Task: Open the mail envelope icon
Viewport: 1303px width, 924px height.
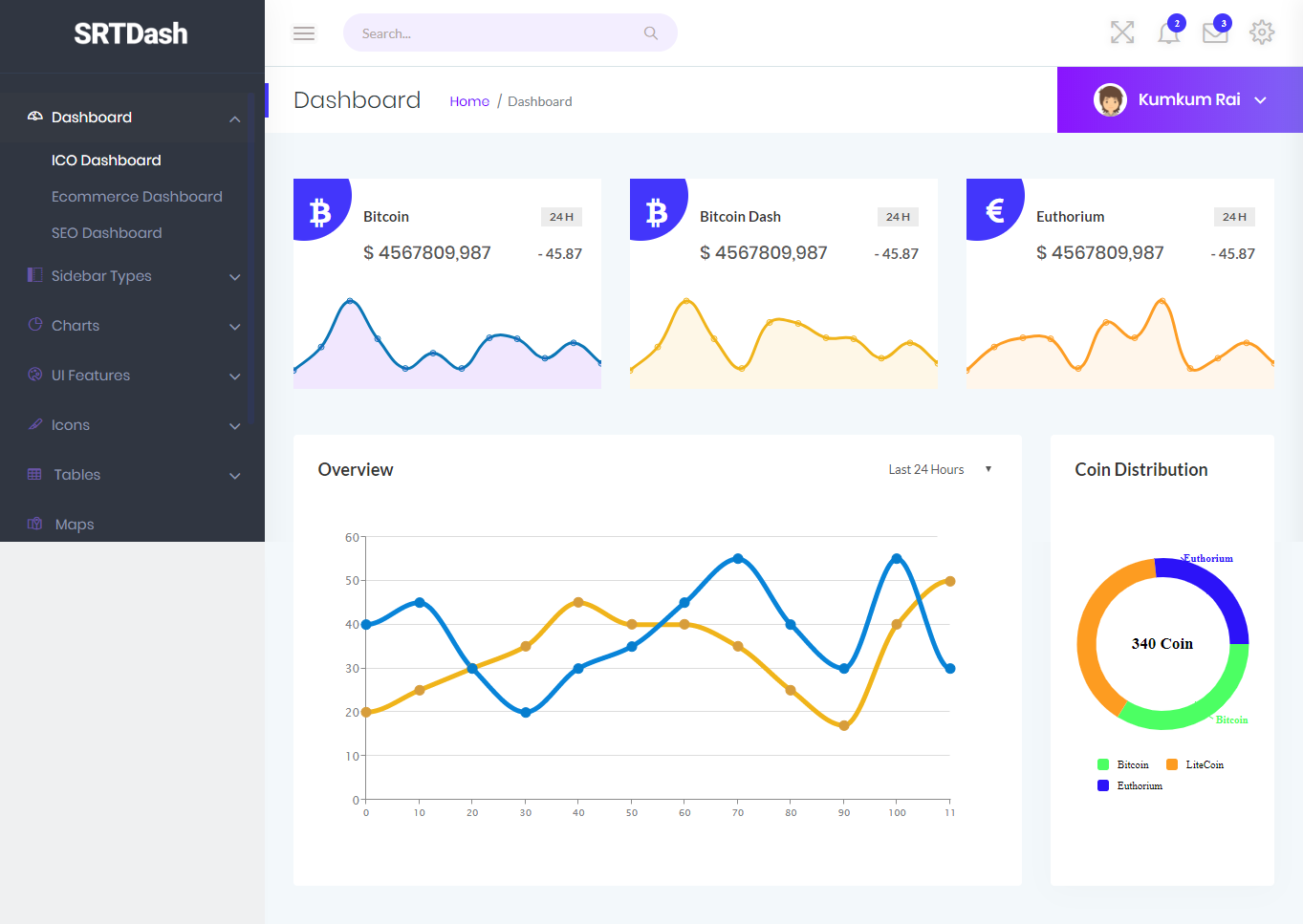Action: [1215, 32]
